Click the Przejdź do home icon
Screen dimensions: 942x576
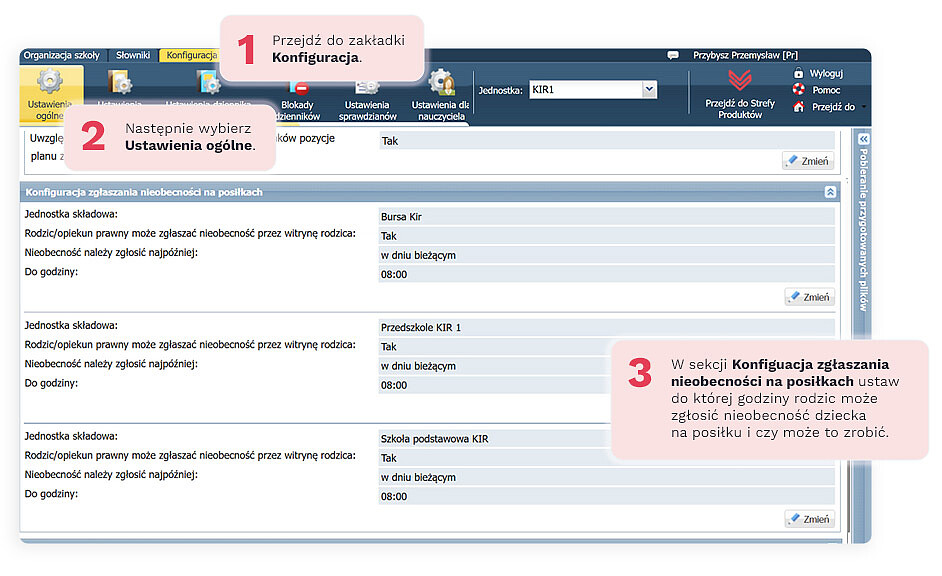coord(798,106)
